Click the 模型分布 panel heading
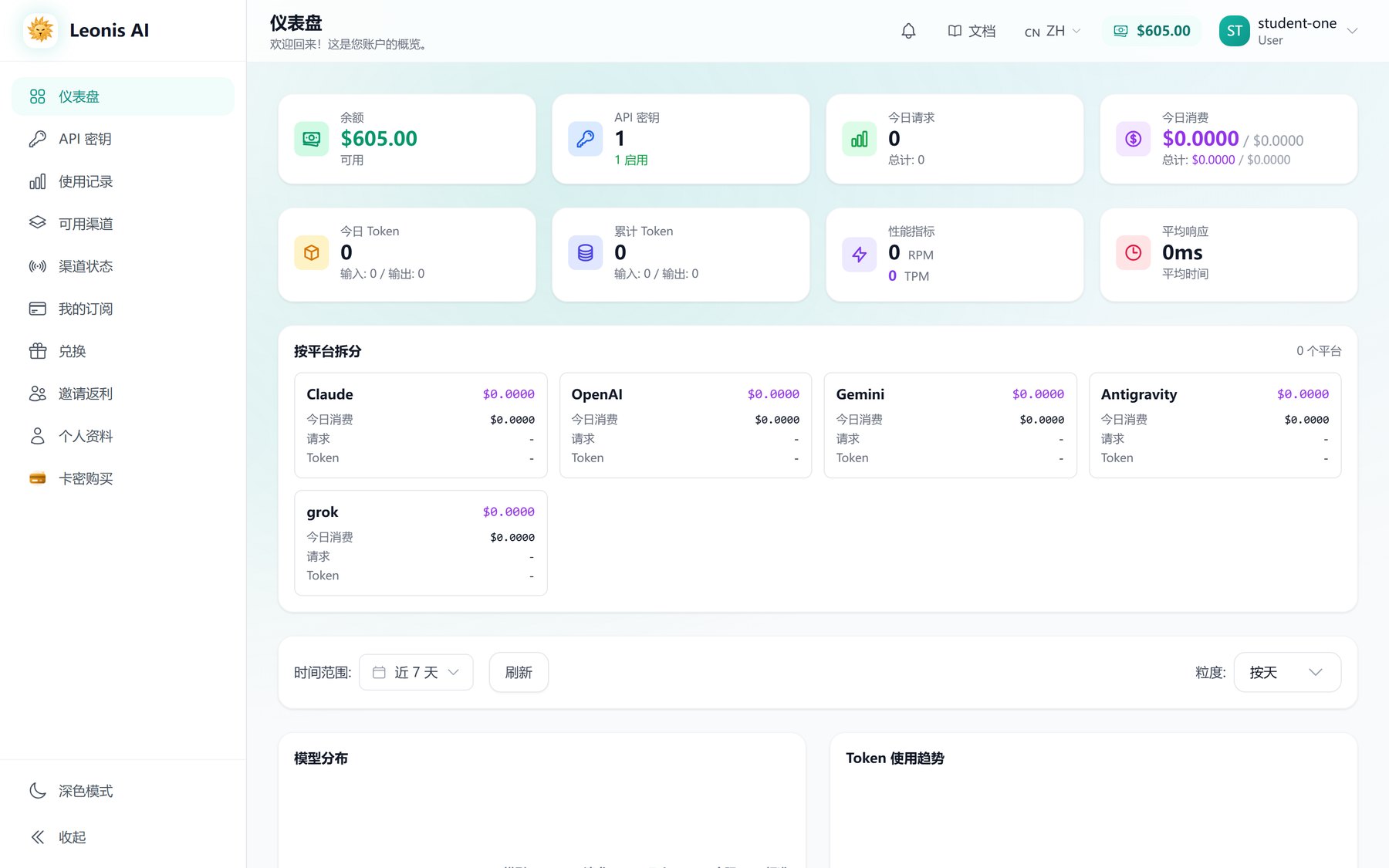 (x=321, y=758)
